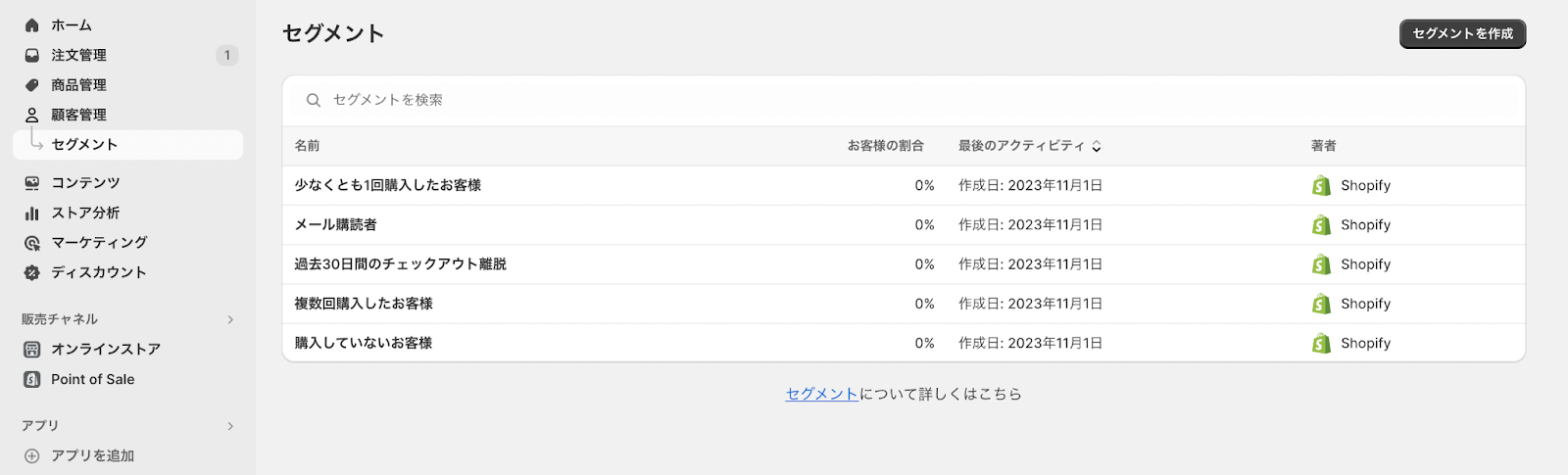Viewport: 1568px width, 475px height.
Task: Open the Point of Sale icon
Action: [32, 379]
